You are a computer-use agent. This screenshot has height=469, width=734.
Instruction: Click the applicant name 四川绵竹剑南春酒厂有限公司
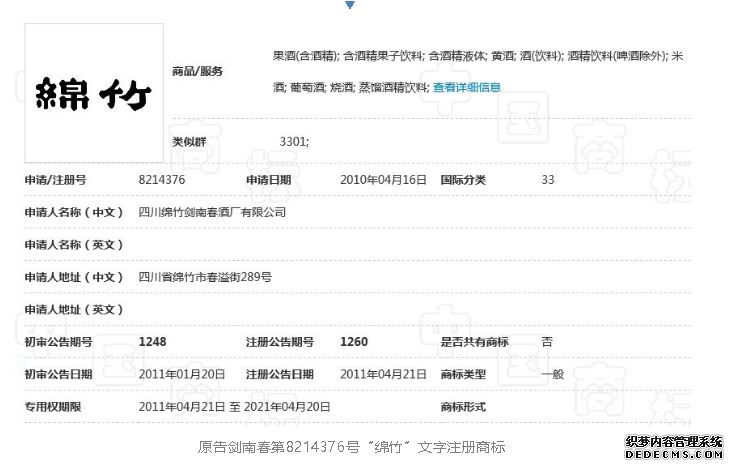[212, 213]
